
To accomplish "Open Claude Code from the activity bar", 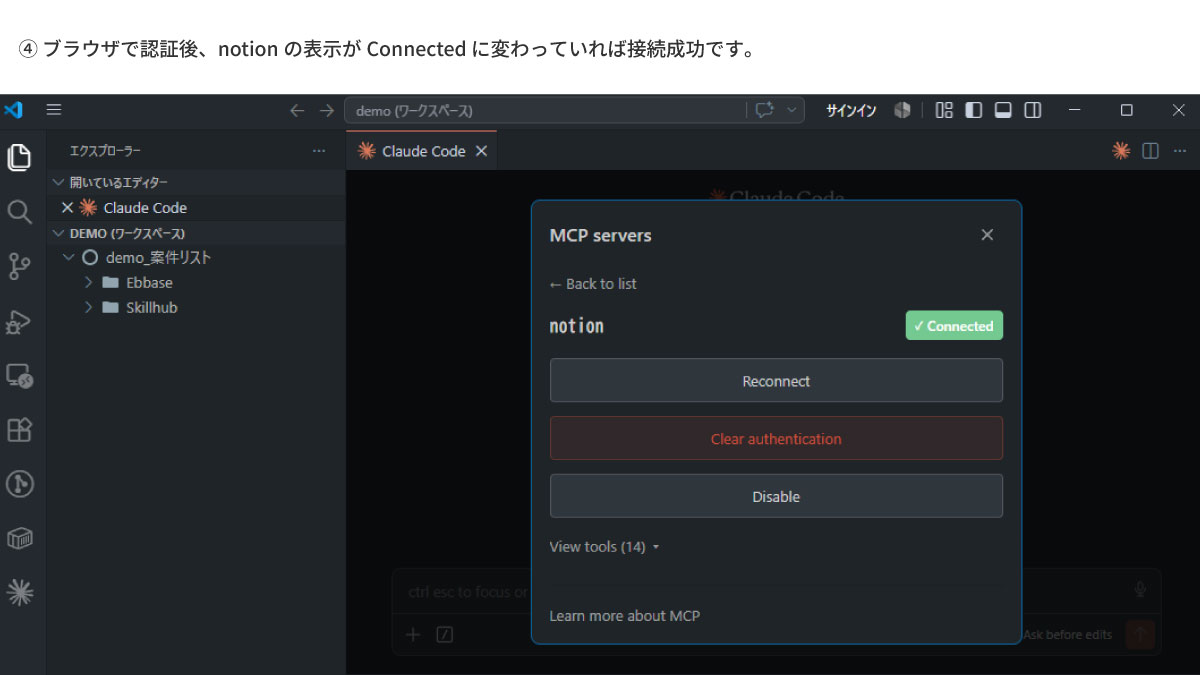I will click(20, 593).
